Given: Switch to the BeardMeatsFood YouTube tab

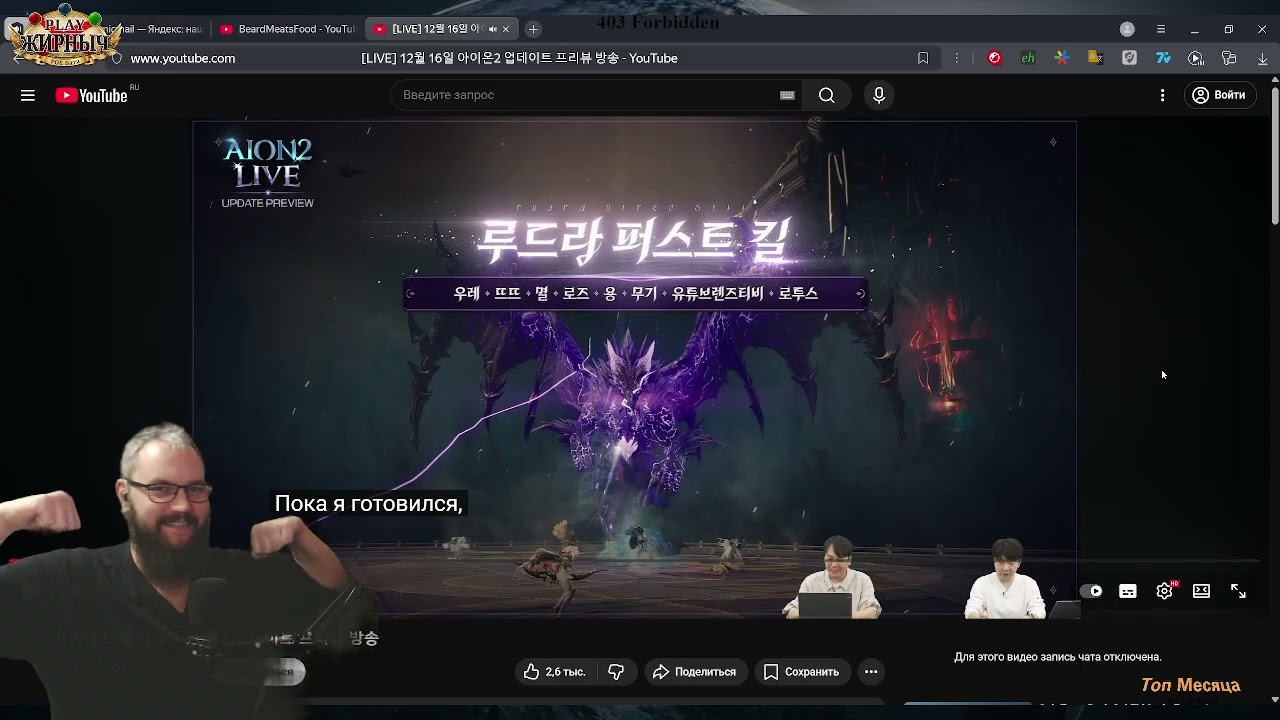Looking at the screenshot, I should click(x=287, y=29).
